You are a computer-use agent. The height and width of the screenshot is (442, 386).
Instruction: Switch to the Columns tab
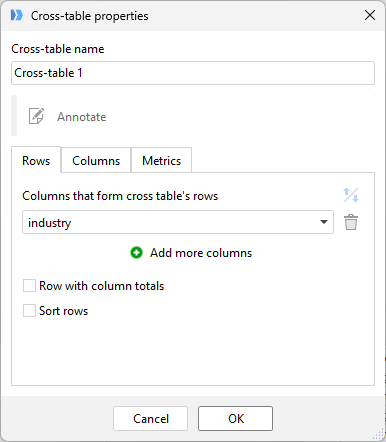coord(96,161)
